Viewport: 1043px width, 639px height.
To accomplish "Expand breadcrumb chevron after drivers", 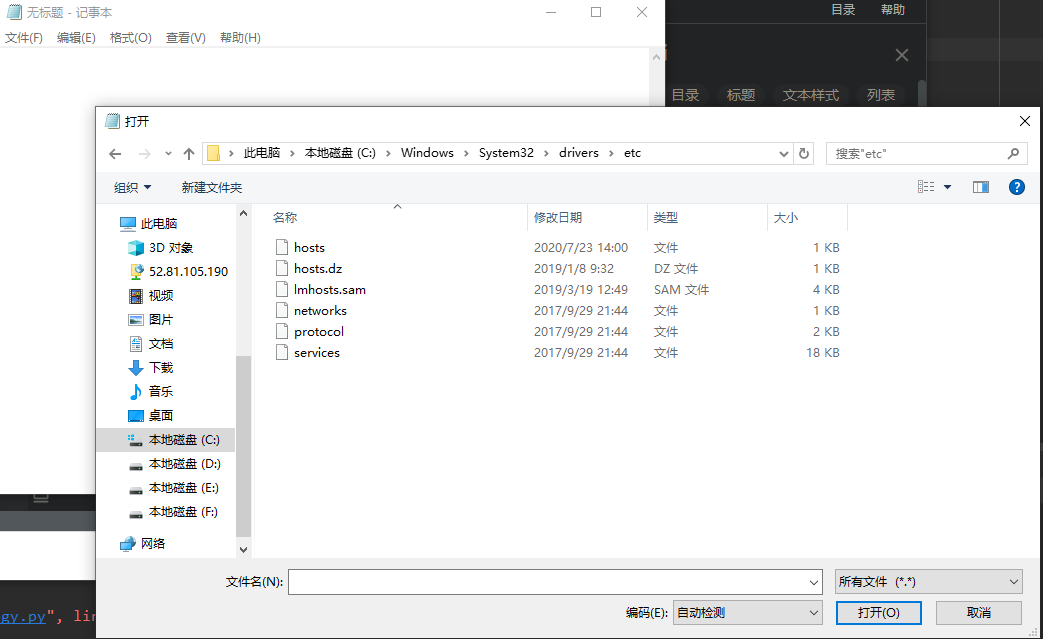I will (611, 153).
